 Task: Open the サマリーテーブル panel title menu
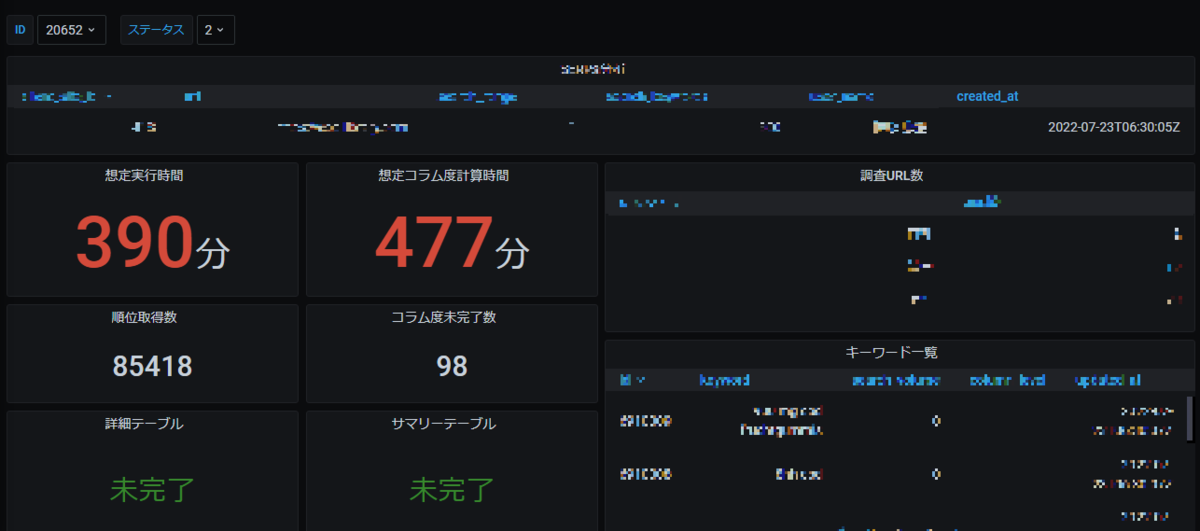[x=444, y=423]
